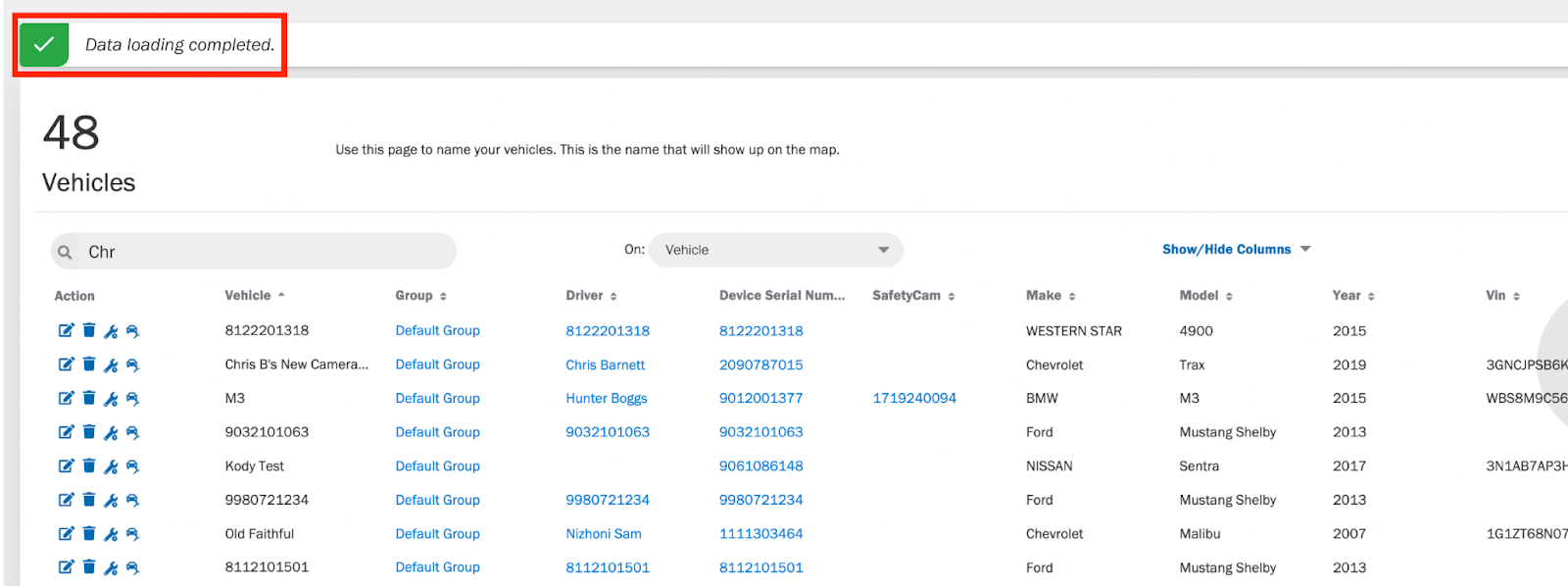The height and width of the screenshot is (586, 1568).
Task: Open wrench maintenance icon for M3 row
Action: tap(111, 399)
